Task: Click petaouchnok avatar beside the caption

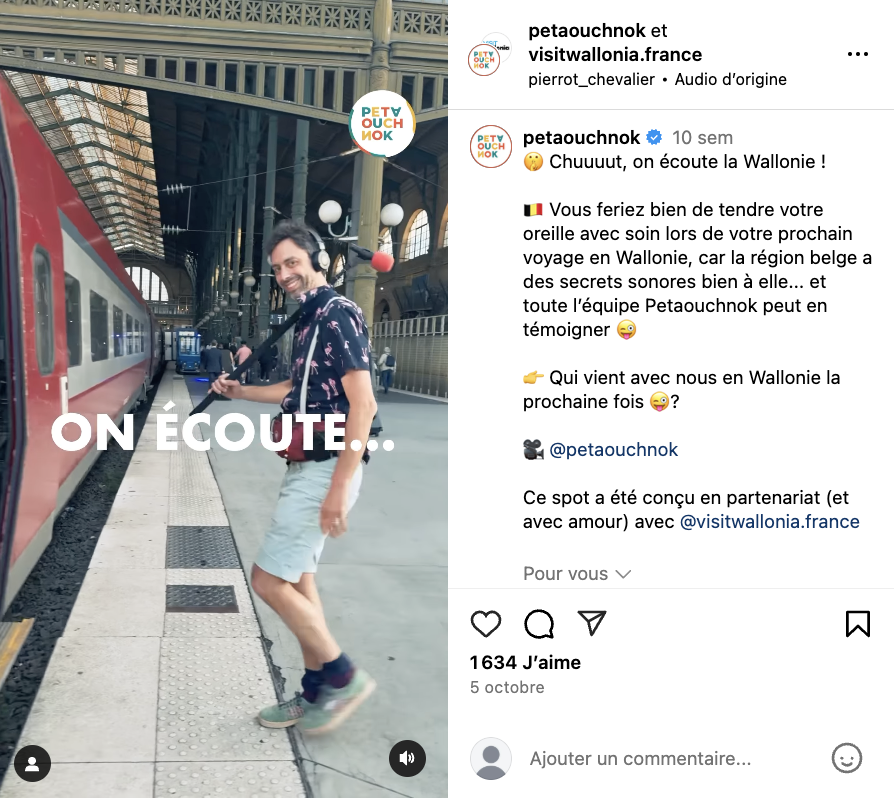Action: click(491, 146)
